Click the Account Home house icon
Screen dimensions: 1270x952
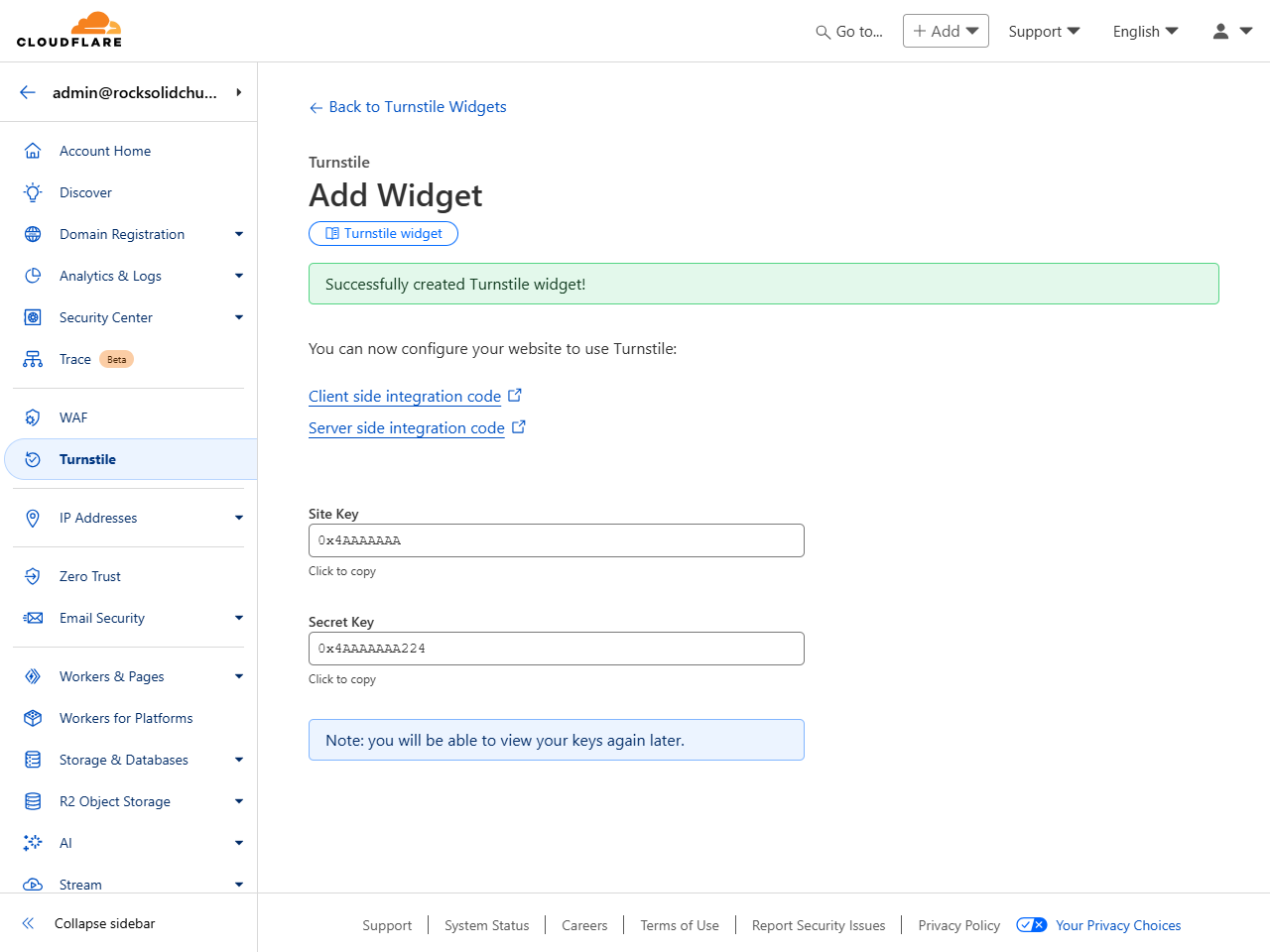(x=33, y=151)
